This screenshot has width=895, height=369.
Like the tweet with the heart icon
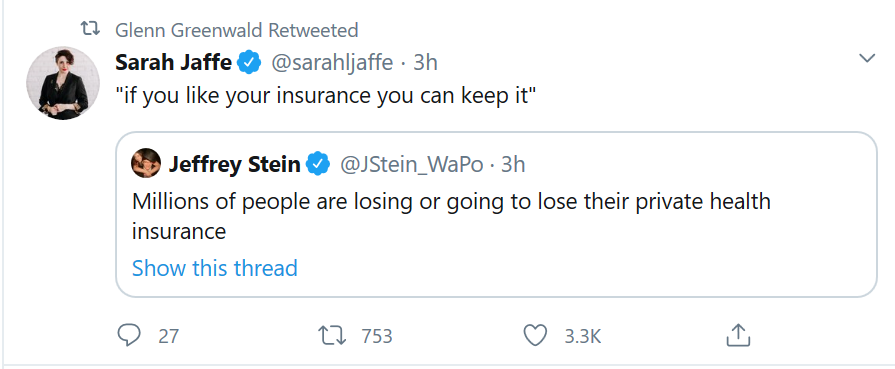coord(535,335)
